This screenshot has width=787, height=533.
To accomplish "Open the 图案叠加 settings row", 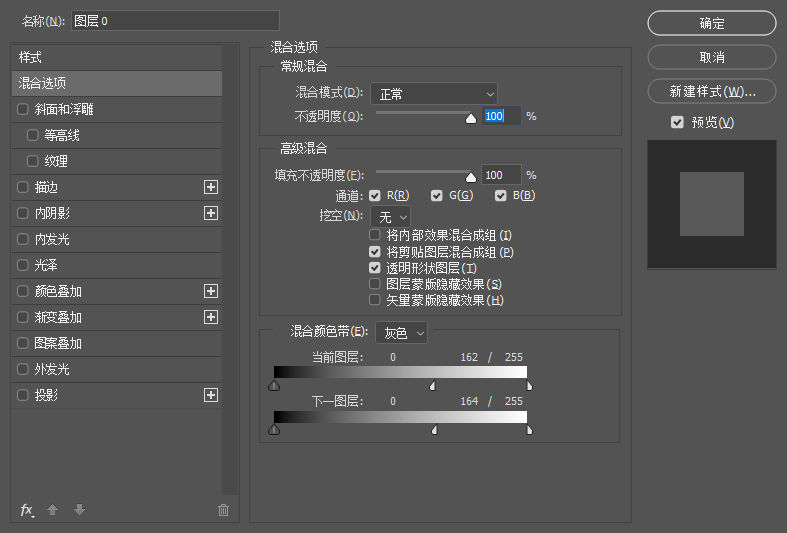I will click(117, 343).
